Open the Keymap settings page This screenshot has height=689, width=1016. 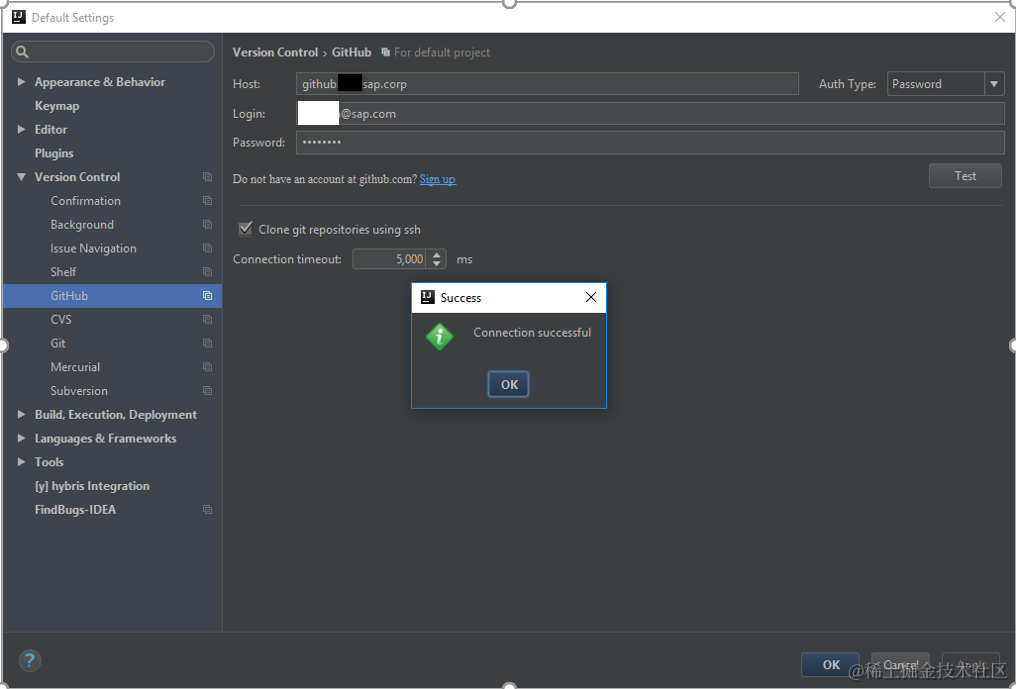coord(57,106)
